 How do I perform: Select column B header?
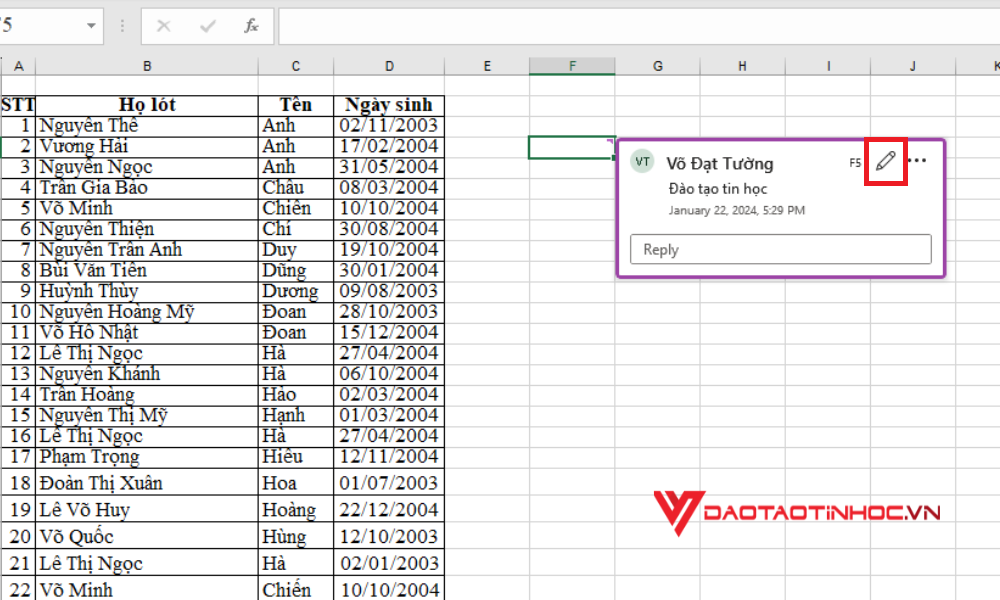tap(147, 65)
